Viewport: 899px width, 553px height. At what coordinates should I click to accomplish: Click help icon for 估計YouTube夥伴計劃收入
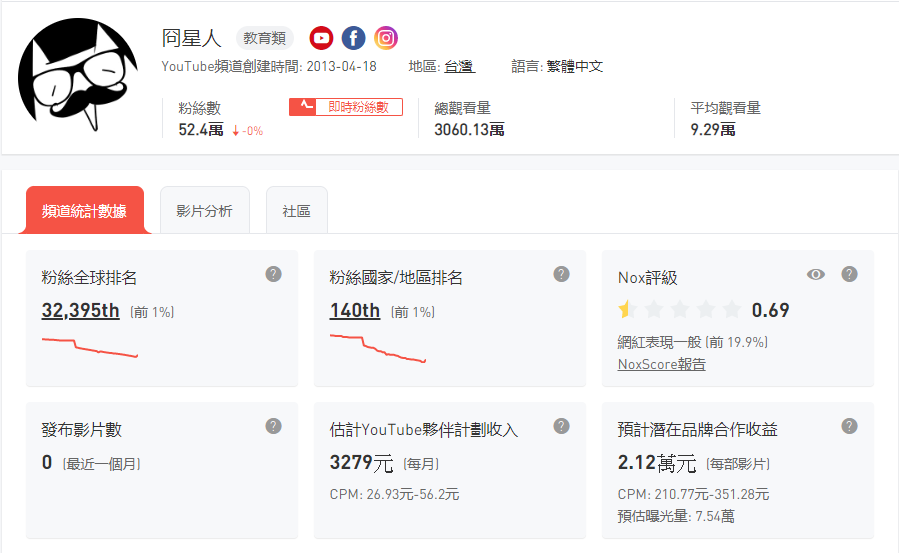(x=561, y=426)
